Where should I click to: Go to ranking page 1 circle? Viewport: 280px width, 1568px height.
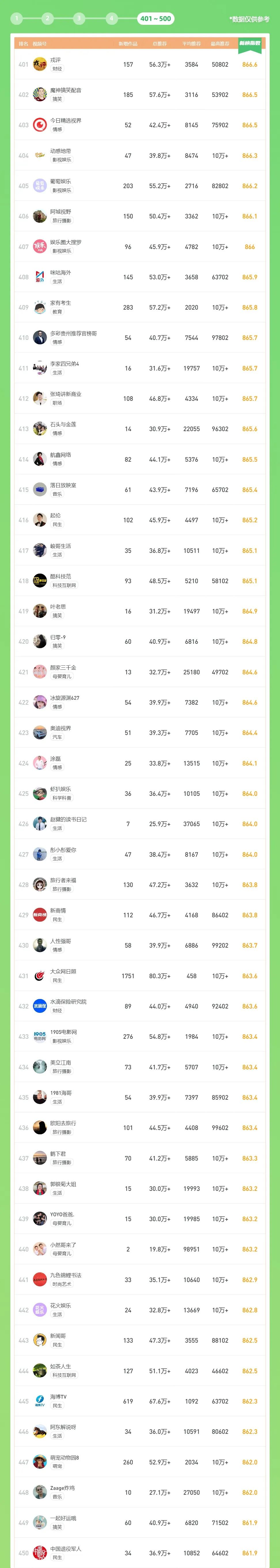click(16, 18)
